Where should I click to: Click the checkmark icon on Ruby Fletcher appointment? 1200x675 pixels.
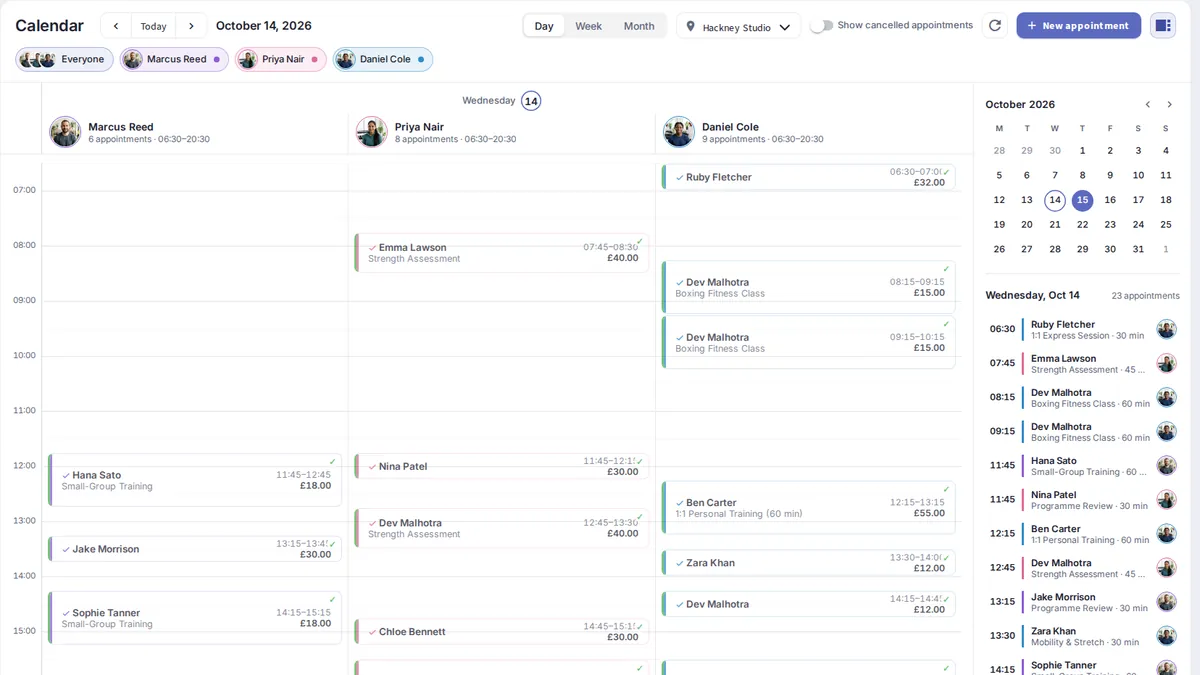680,178
